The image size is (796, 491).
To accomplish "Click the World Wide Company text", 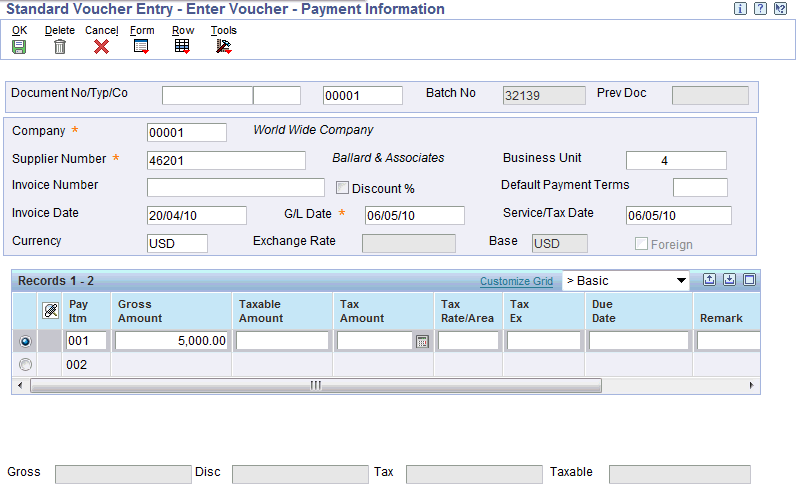I will [313, 130].
